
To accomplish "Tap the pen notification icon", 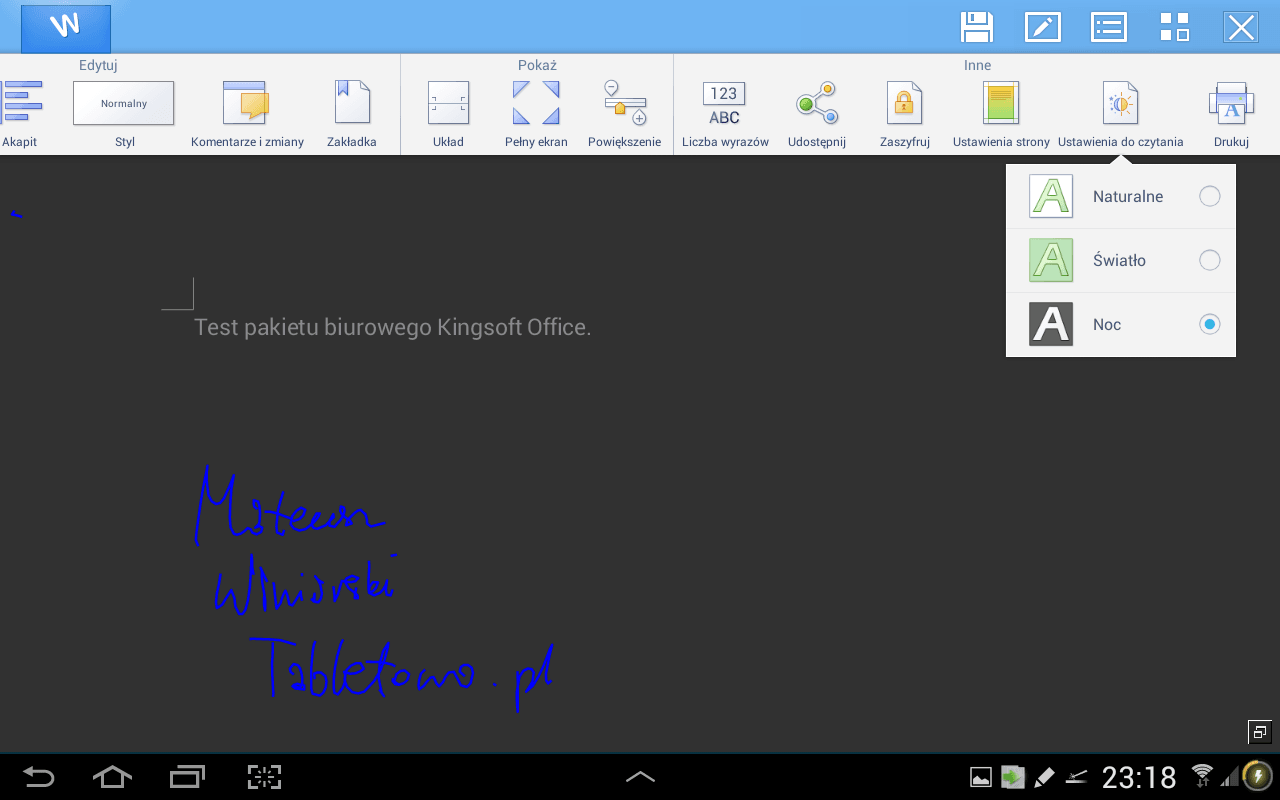I will [1044, 777].
